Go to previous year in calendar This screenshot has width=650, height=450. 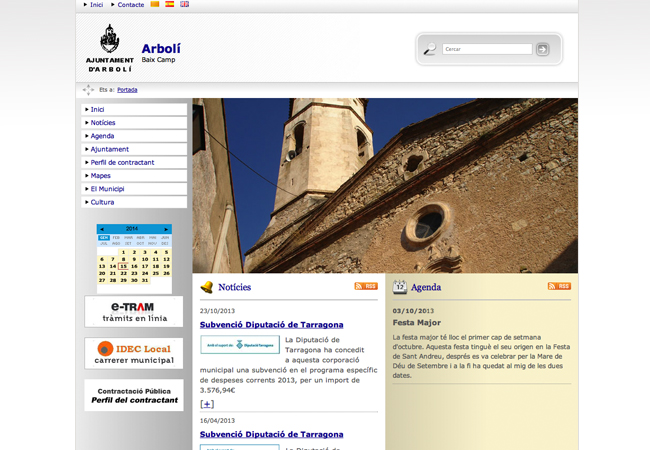101,229
